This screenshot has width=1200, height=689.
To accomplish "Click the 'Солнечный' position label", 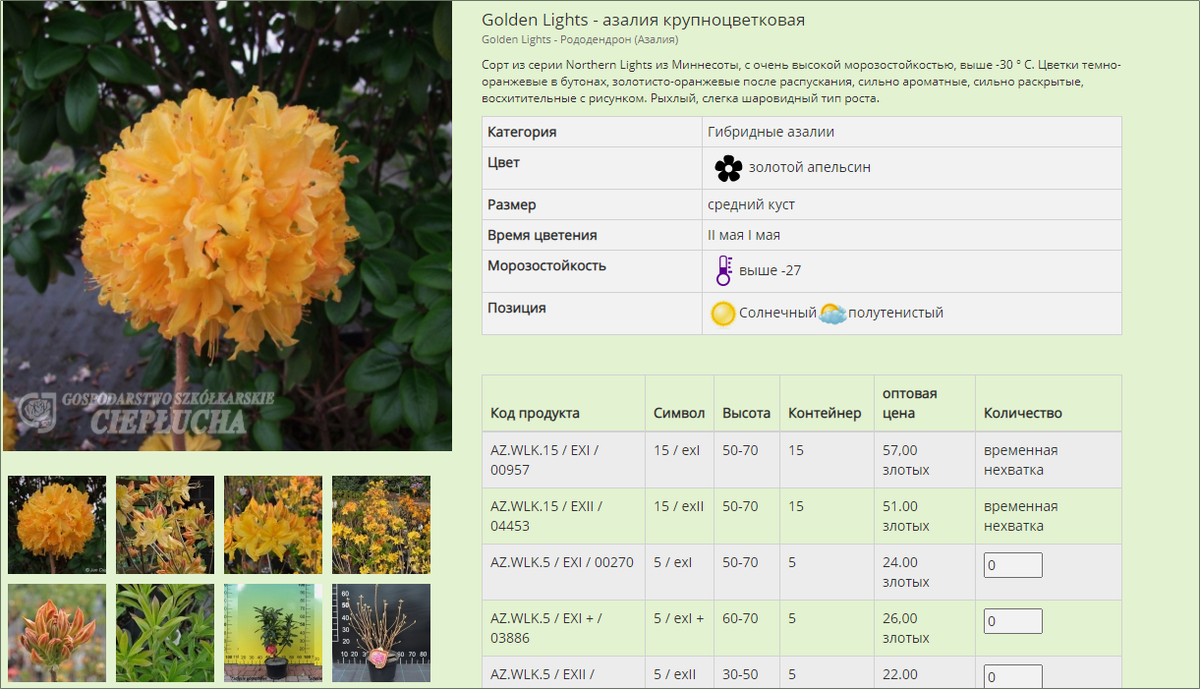I will click(778, 313).
